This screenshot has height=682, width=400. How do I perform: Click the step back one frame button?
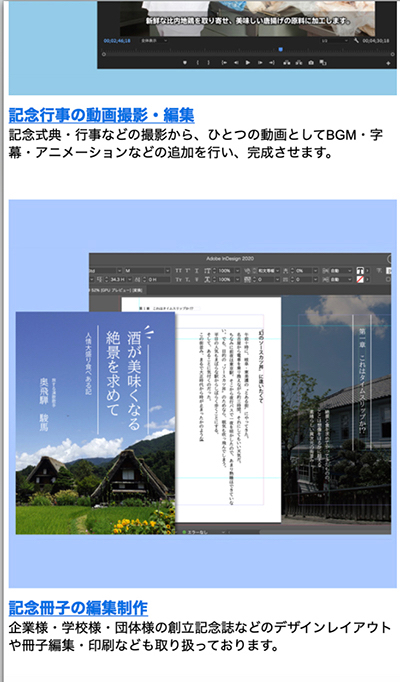click(x=236, y=63)
